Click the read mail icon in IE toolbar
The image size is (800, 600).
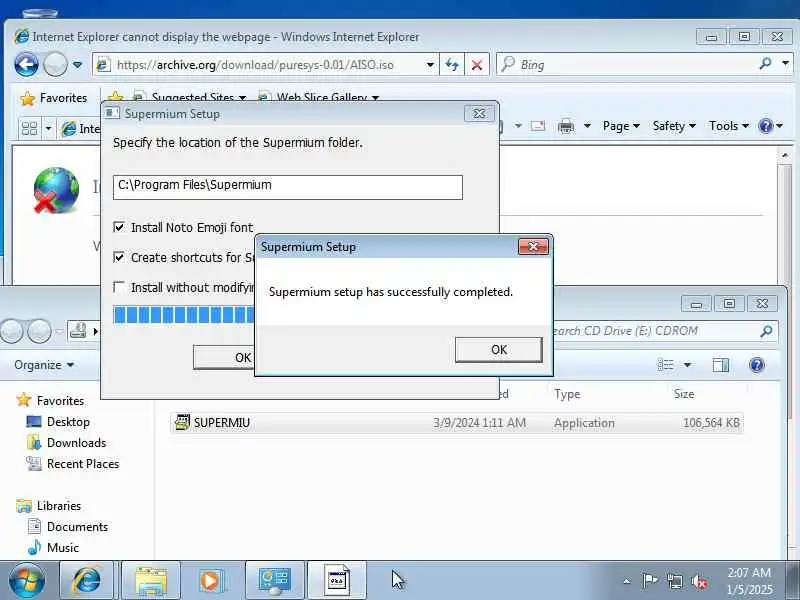[x=538, y=126]
